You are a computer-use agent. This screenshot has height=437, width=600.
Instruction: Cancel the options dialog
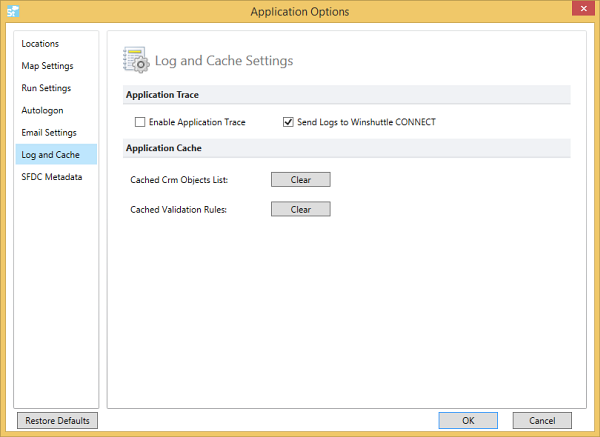[542, 421]
